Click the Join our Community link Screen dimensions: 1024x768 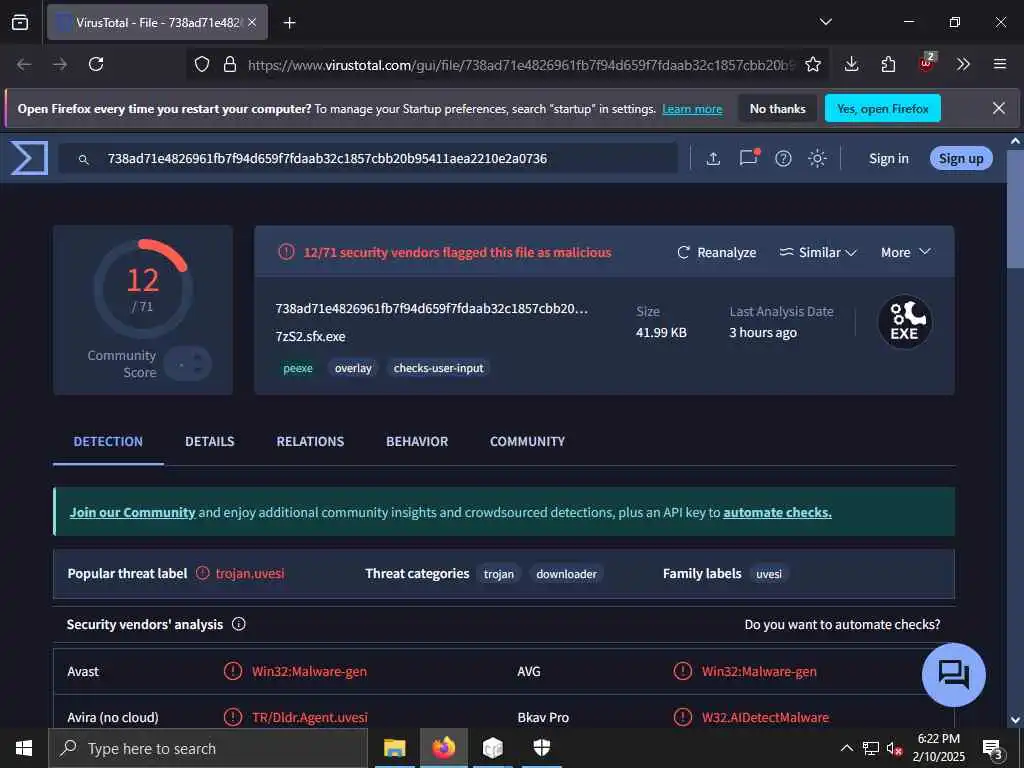pyautogui.click(x=133, y=513)
